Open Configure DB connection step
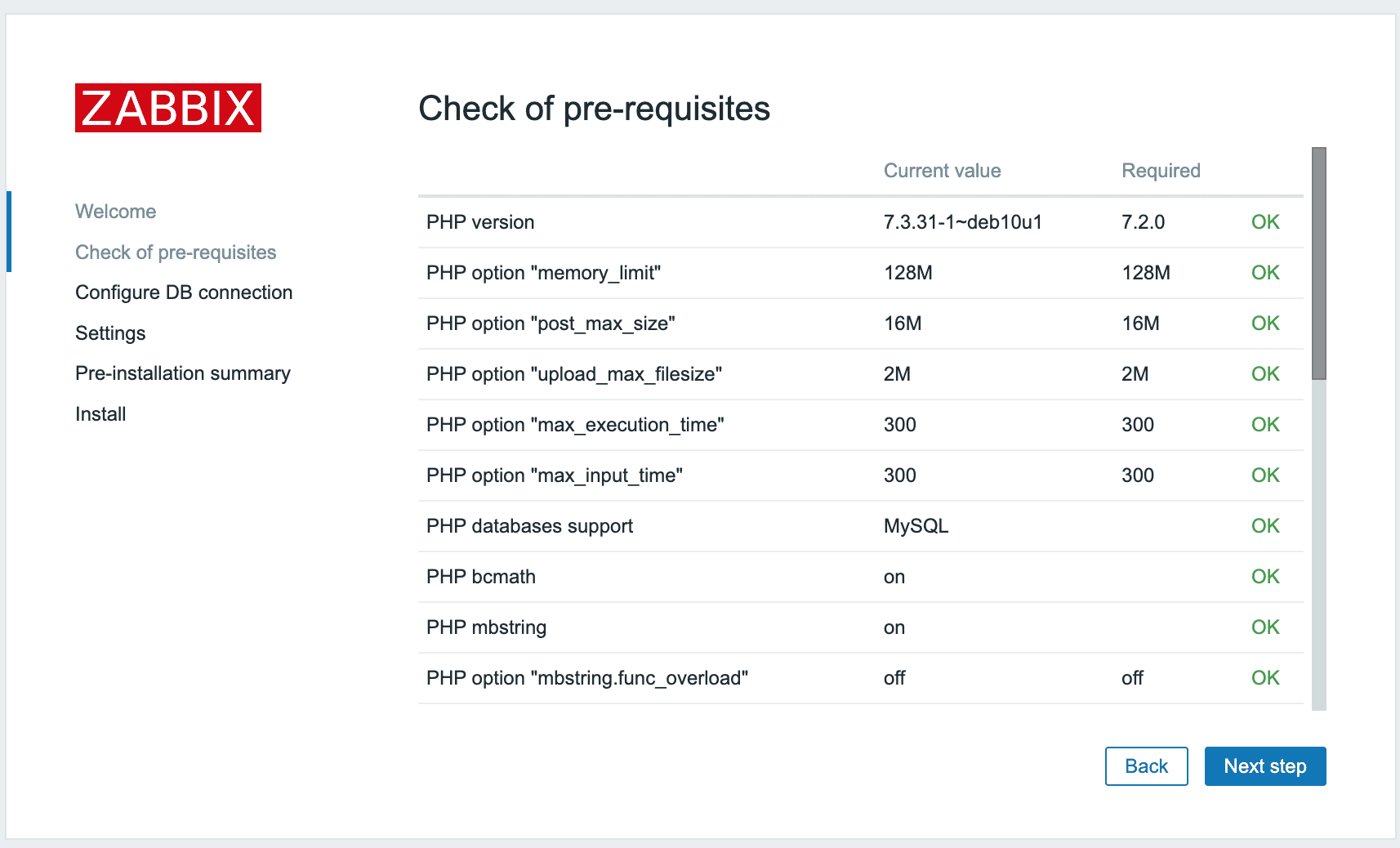Screen dimensions: 1400x848 [x=184, y=292]
